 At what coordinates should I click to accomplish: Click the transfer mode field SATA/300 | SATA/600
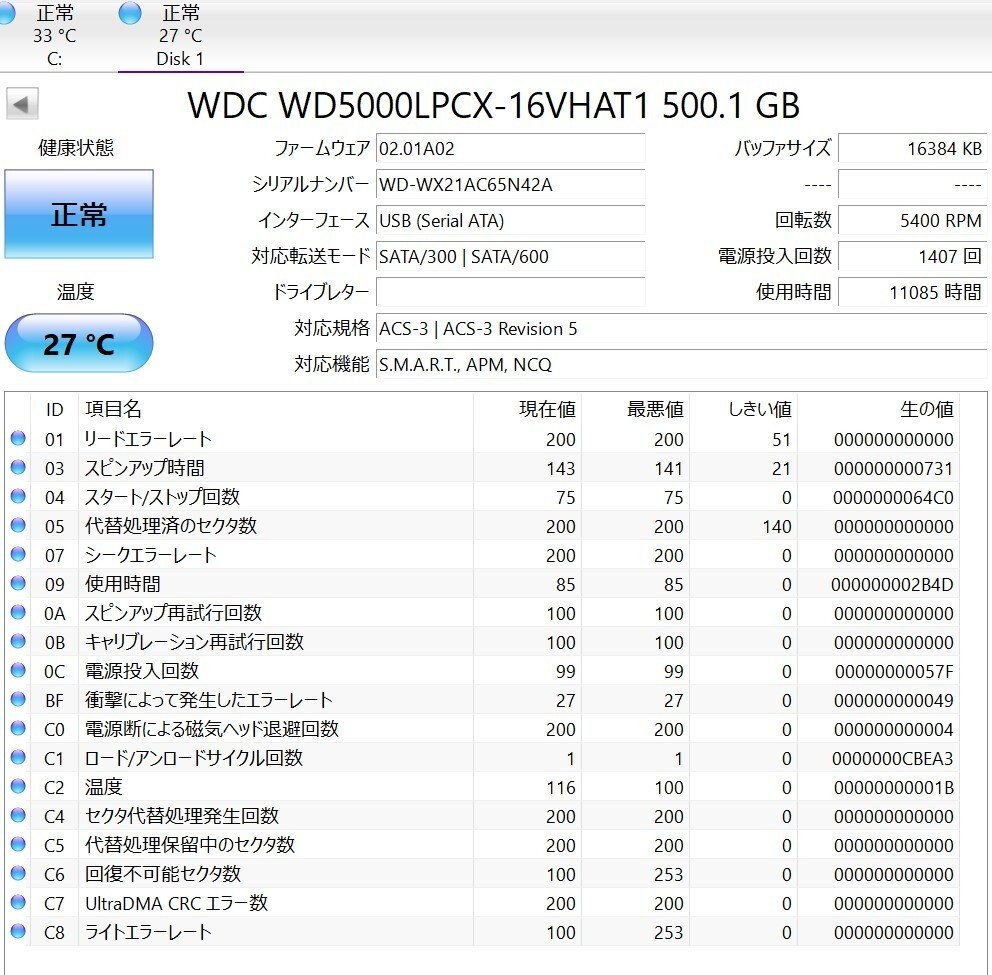(511, 256)
